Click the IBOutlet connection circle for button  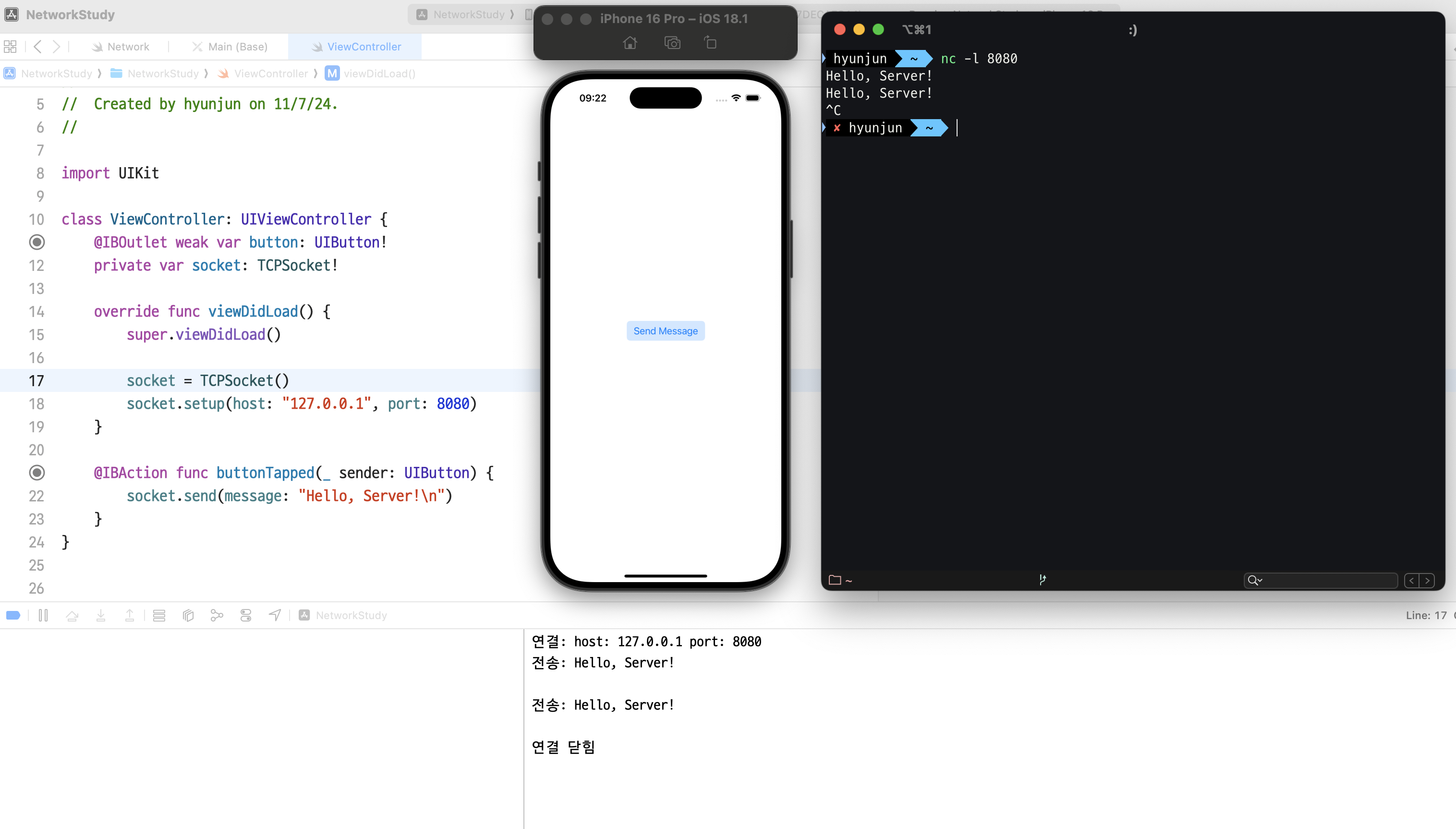(x=37, y=242)
